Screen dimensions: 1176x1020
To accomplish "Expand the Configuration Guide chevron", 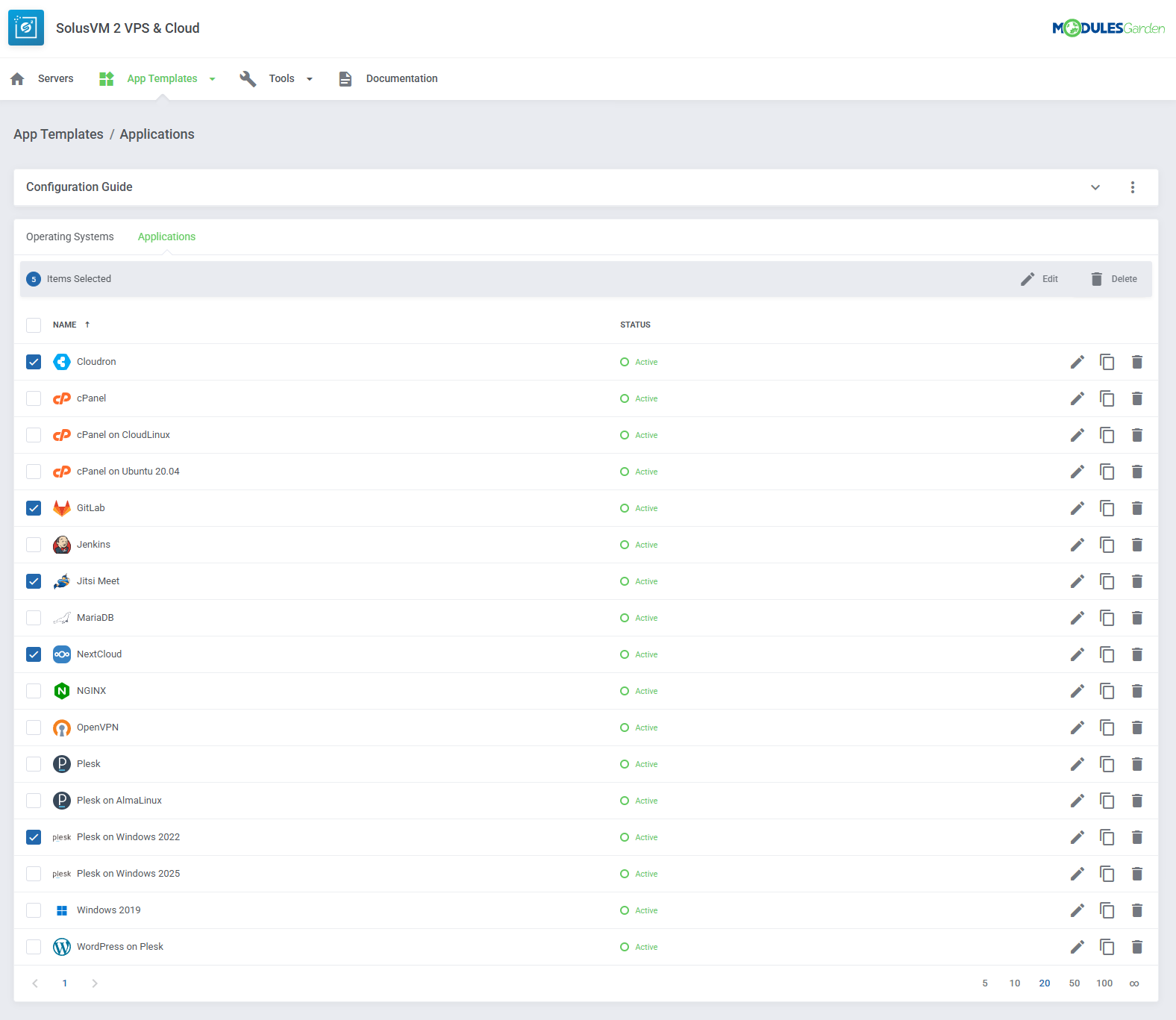I will tap(1095, 187).
